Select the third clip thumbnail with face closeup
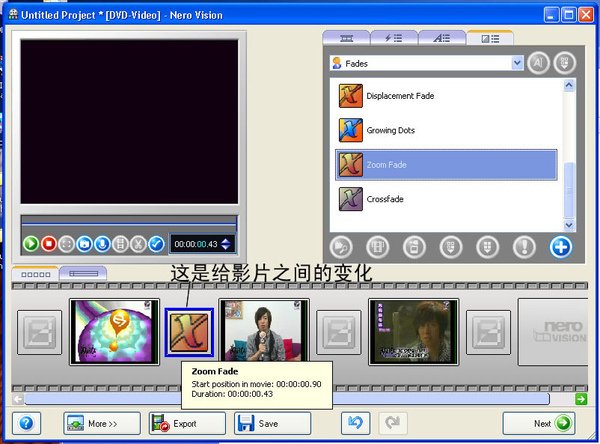Viewport: 600px width, 444px height. click(x=414, y=332)
